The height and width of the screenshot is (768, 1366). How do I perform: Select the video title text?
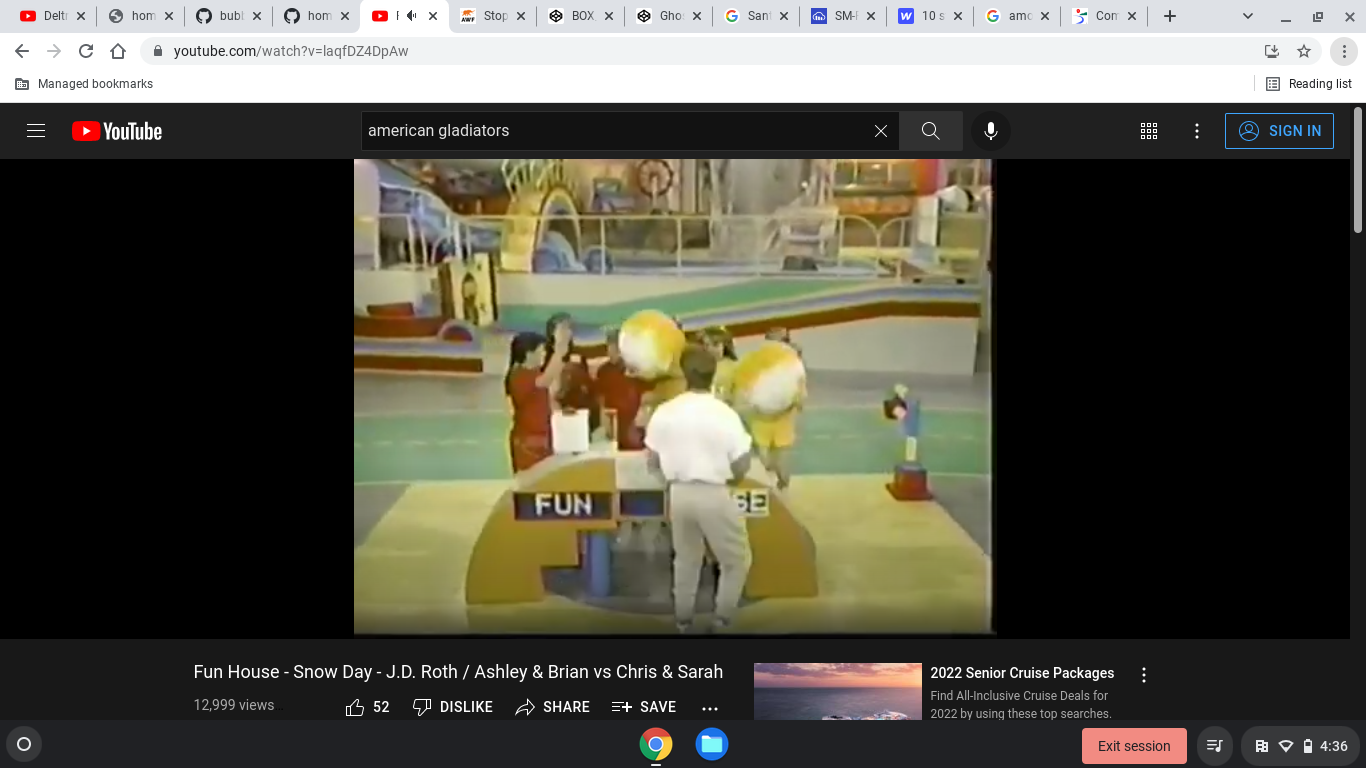tap(458, 672)
